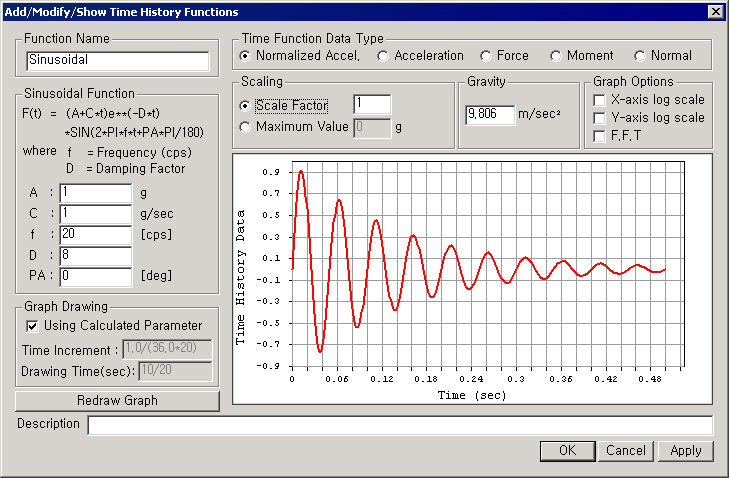Viewport: 729px width, 478px height.
Task: Click the disabled Maximum Value field
Action: 372,128
